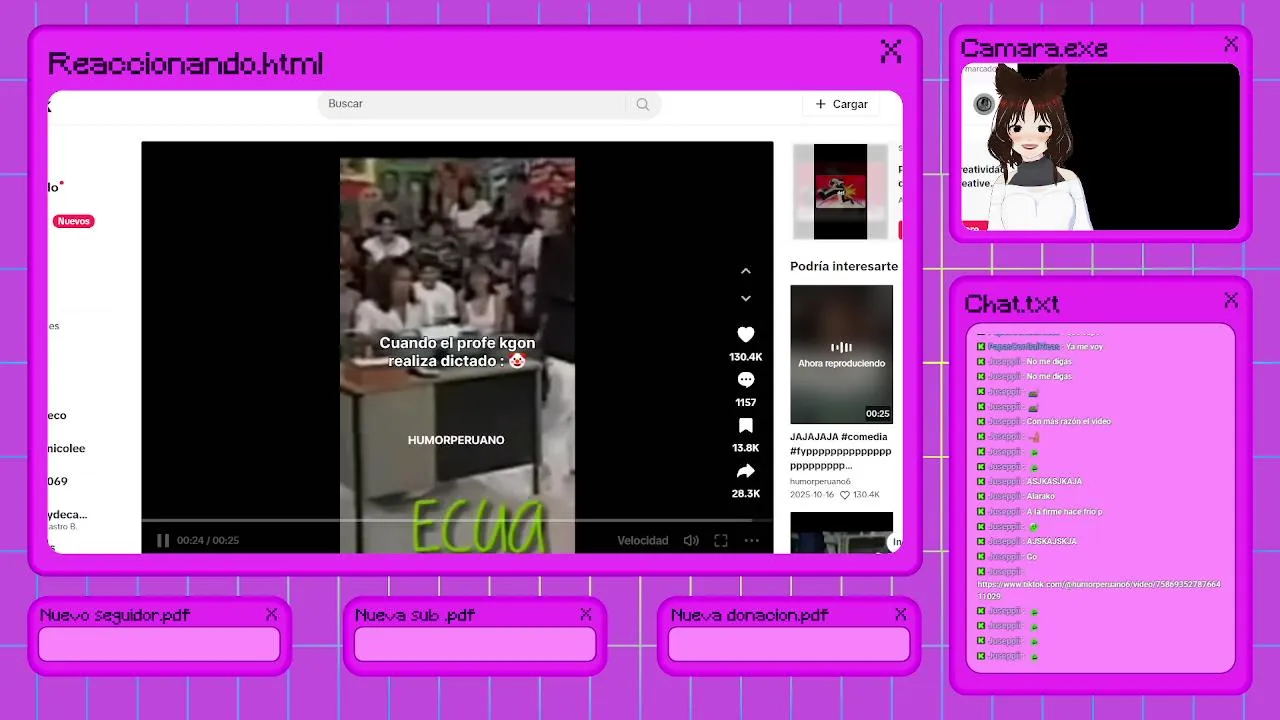Screen dimensions: 1280x720
Task: Close the Nuevo seguidor.pdf panel
Action: [x=271, y=614]
